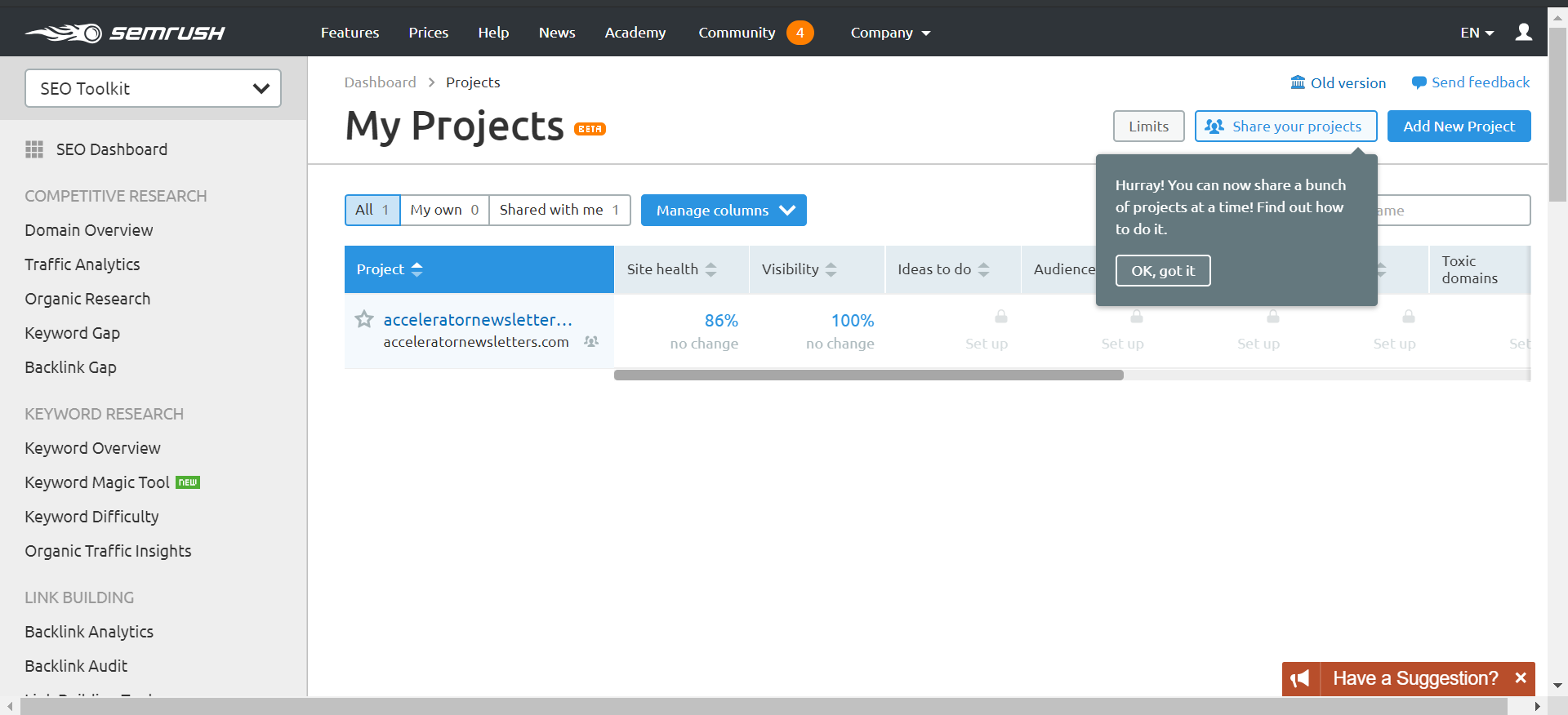Click the SEMrush logo
The image size is (1568, 715).
(x=125, y=33)
